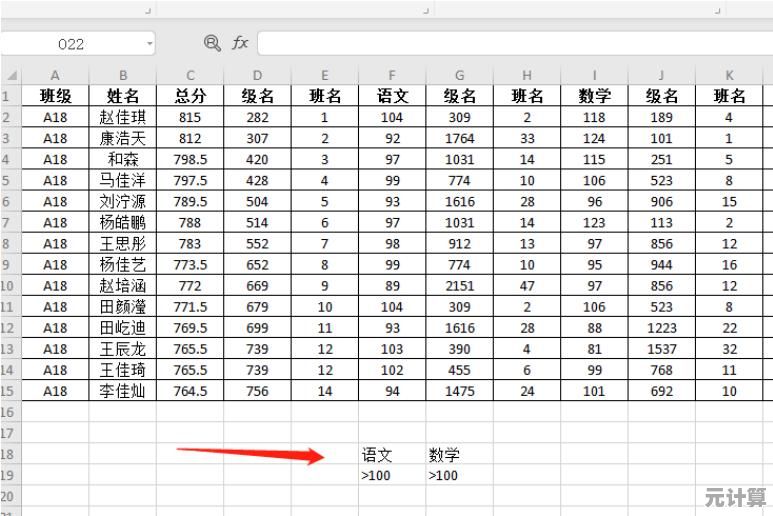Open the first ribbon group dialog launcher
Viewport: 773px width, 516px height.
point(148,10)
